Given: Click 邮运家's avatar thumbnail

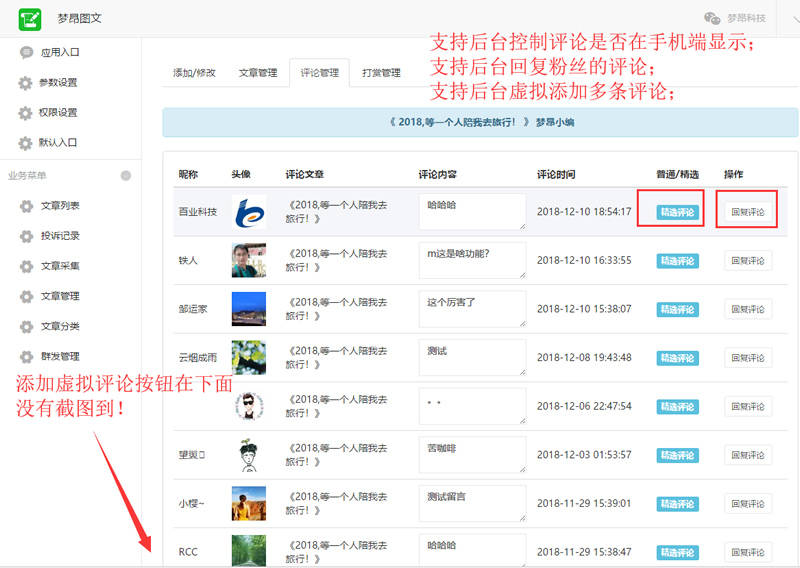Looking at the screenshot, I should (x=249, y=309).
